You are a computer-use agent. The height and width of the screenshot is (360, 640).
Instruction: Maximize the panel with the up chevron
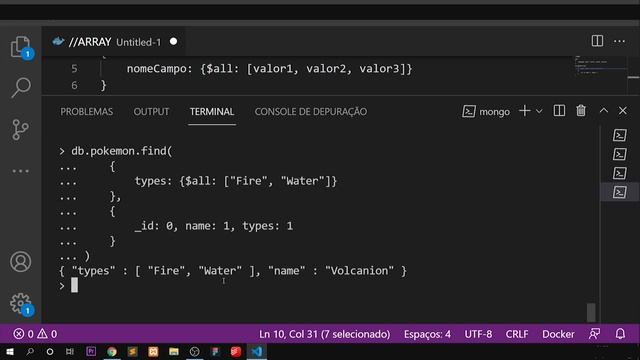604,111
